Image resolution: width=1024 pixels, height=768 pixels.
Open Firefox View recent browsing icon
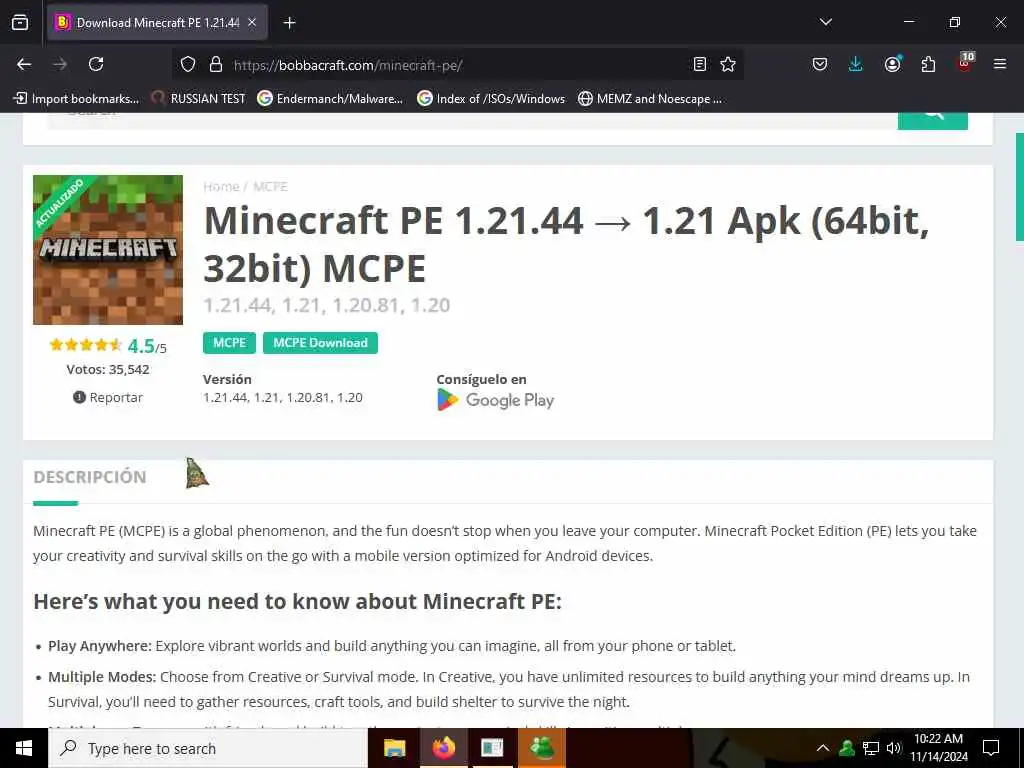[20, 22]
